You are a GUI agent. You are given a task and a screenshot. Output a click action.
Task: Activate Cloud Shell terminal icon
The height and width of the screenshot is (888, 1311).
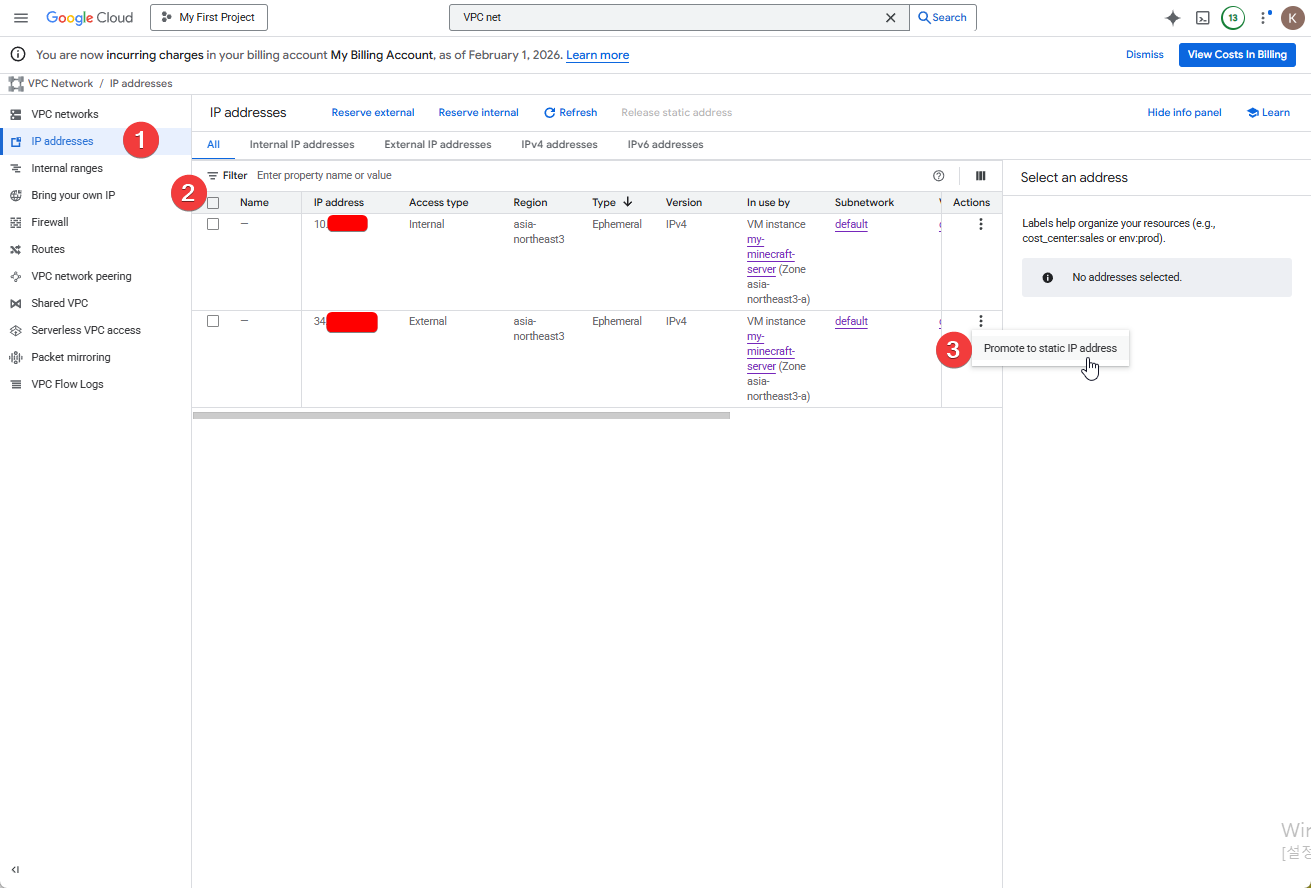[x=1203, y=18]
